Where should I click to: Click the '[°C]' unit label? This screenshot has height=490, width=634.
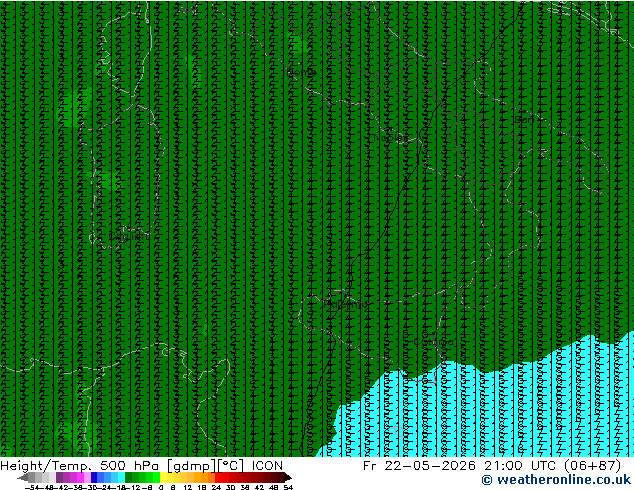coord(231,466)
